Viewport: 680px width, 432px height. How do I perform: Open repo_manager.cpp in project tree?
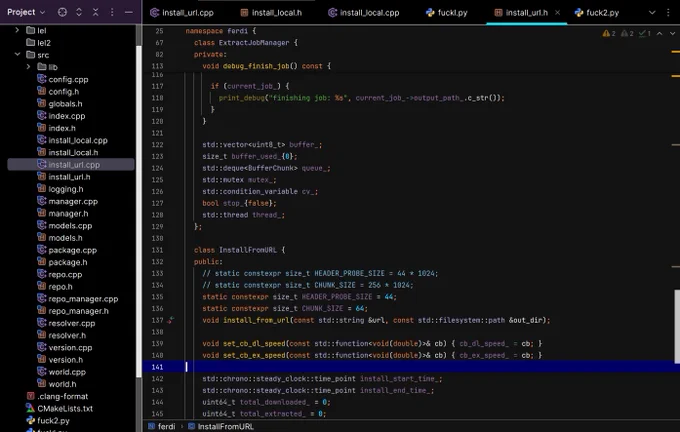pos(78,298)
